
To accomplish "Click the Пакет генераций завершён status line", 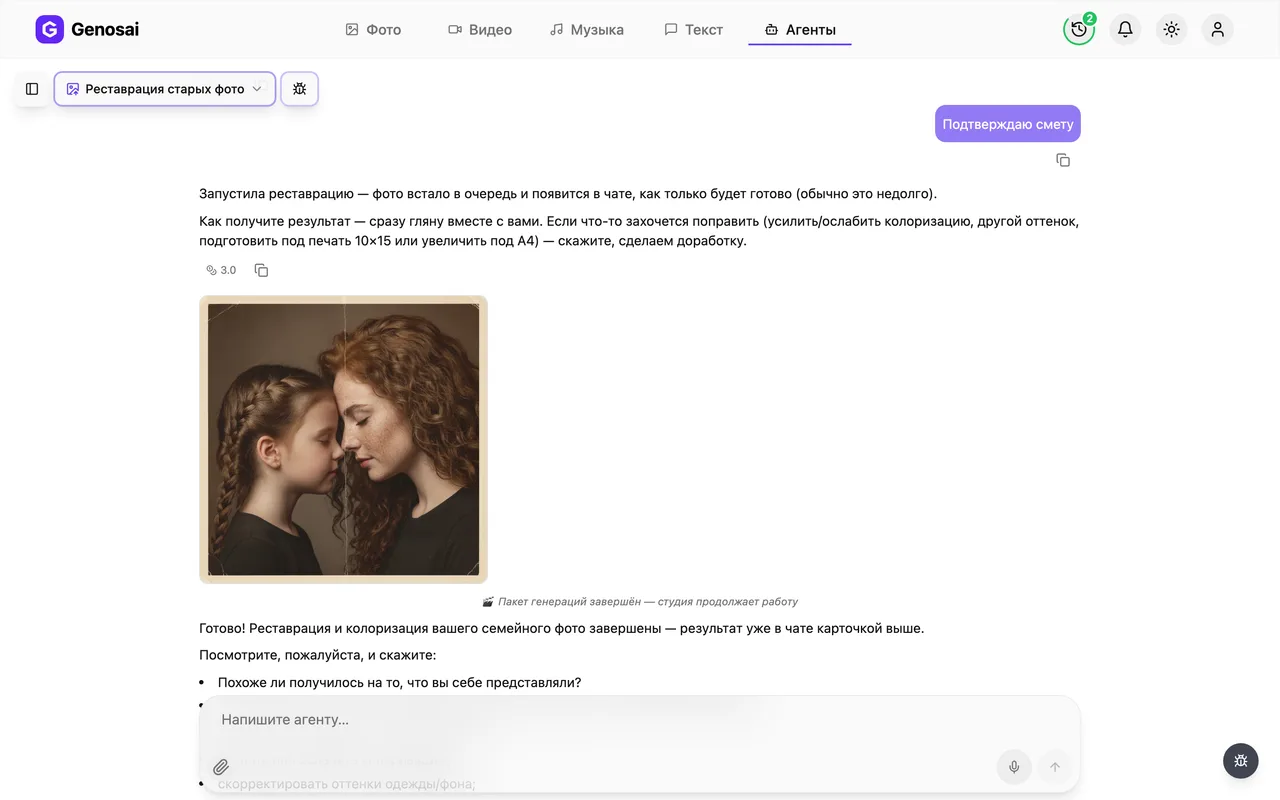I will pos(640,602).
